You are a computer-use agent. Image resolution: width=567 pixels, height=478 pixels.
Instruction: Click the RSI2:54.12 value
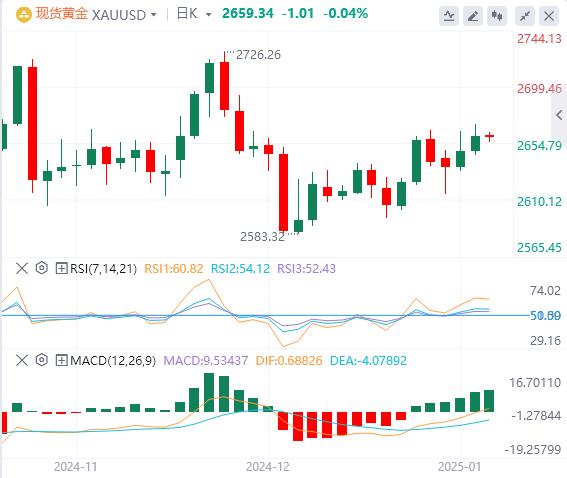point(240,269)
